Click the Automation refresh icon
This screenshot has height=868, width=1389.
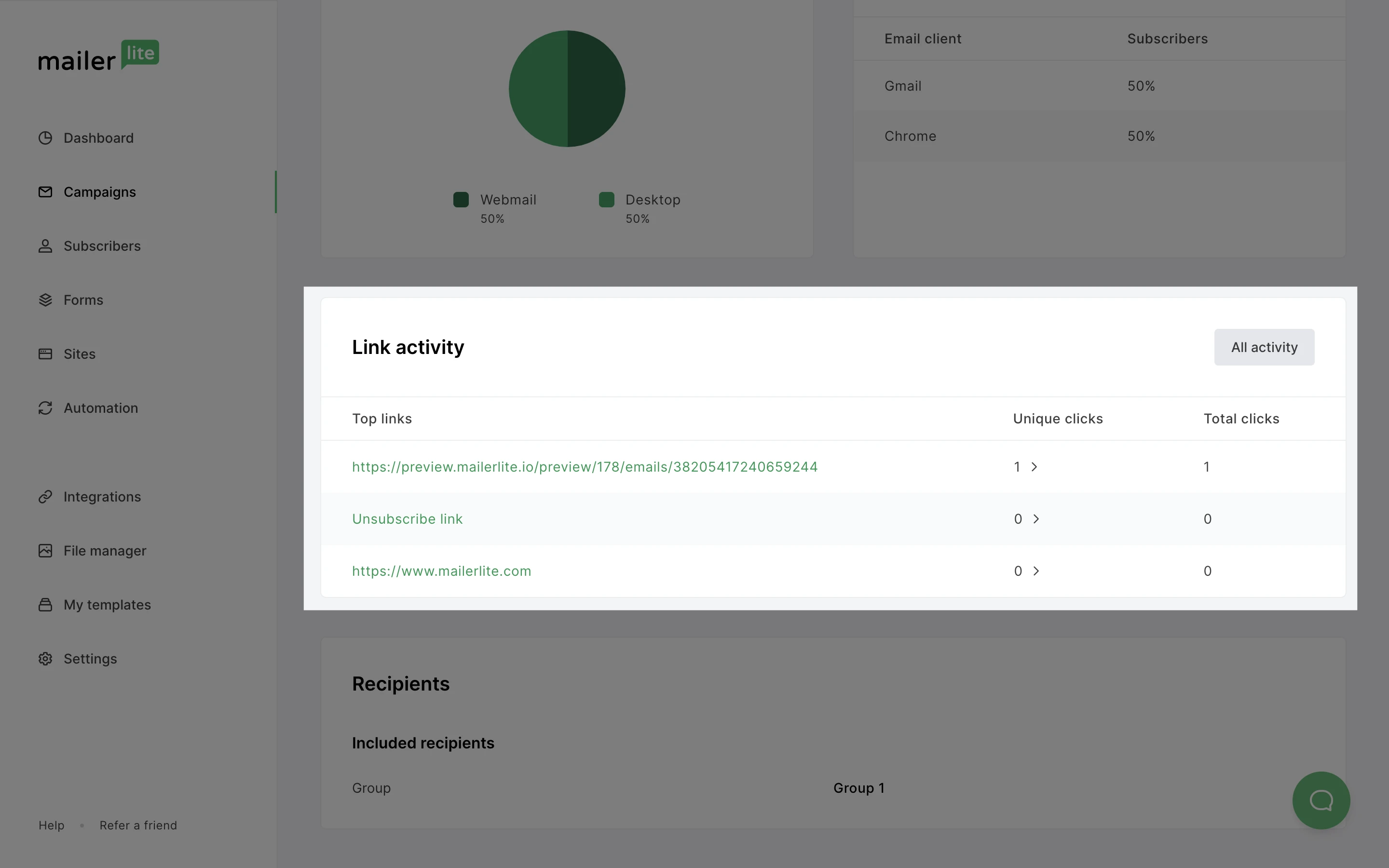(45, 407)
